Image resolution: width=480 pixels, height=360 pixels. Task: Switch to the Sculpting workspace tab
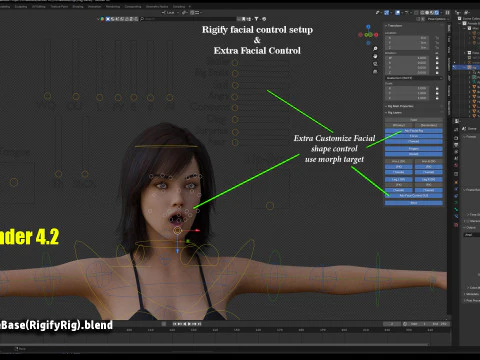coord(21,6)
